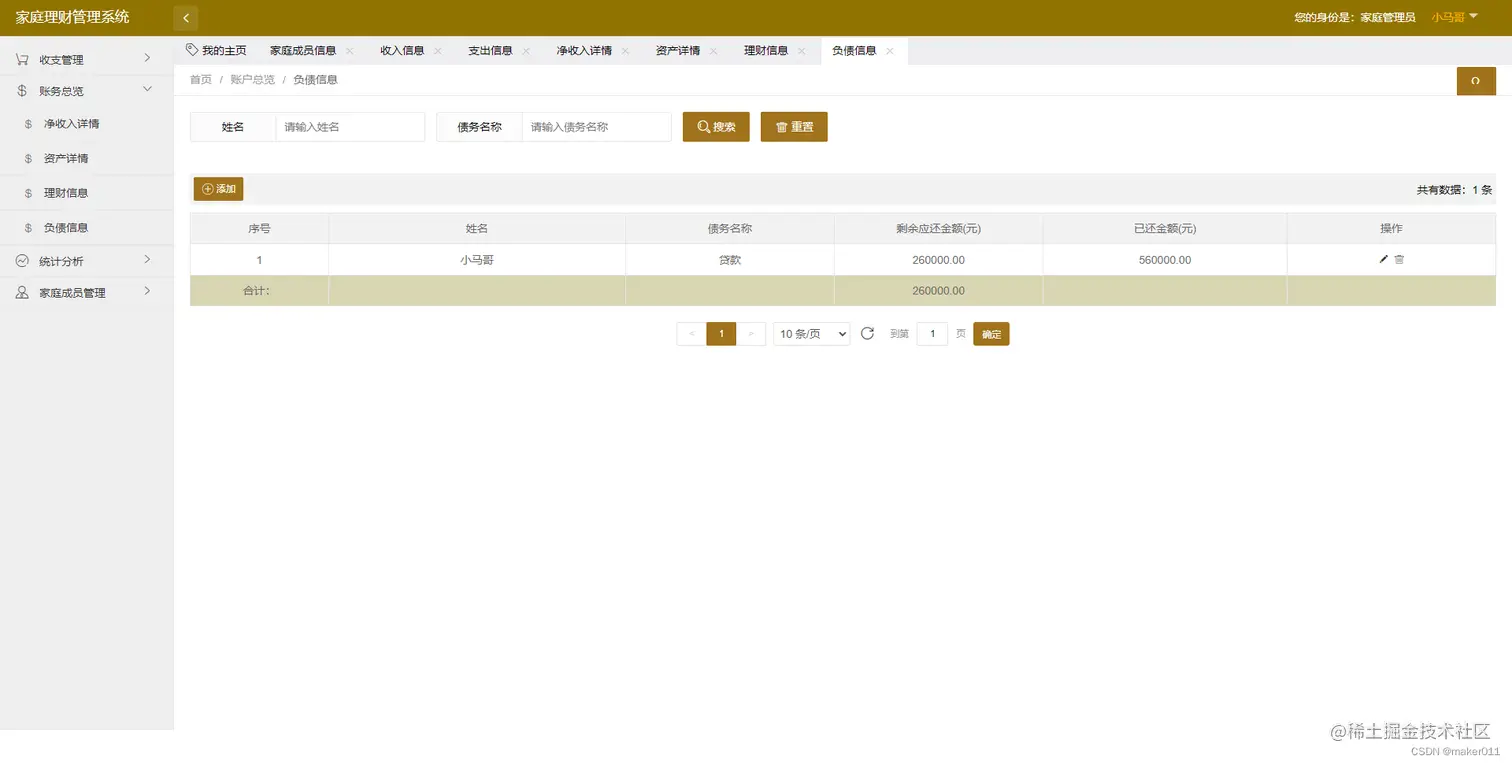Click the 小马哥 name cell in the table
The width and height of the screenshot is (1512, 763).
pyautogui.click(x=477, y=260)
